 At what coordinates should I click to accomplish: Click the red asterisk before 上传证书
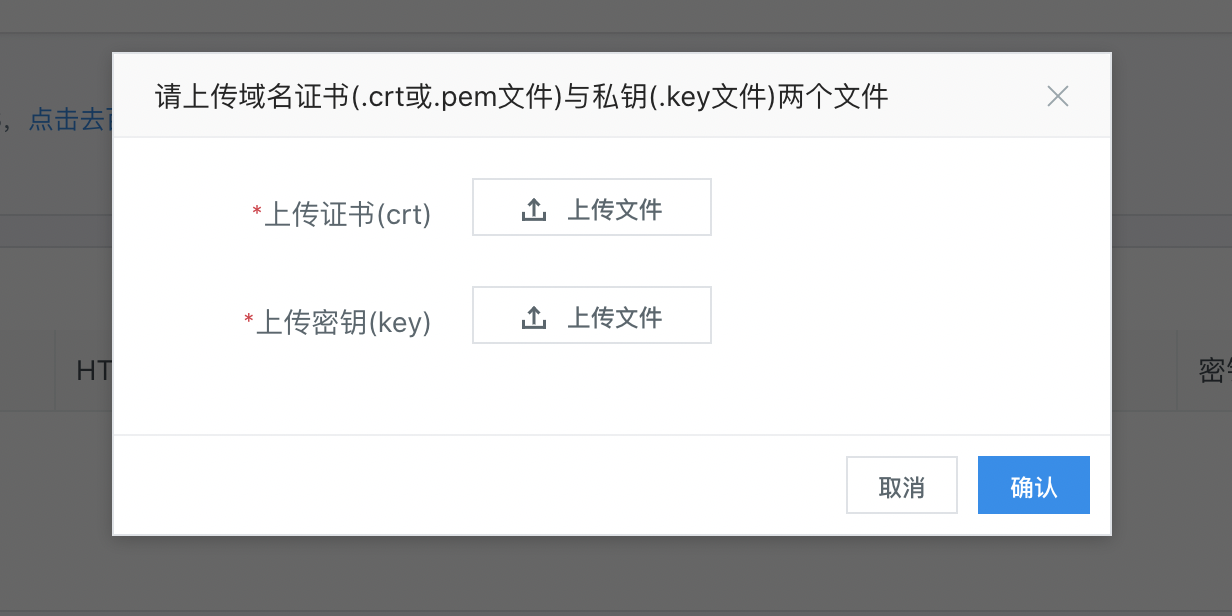pyautogui.click(x=257, y=212)
